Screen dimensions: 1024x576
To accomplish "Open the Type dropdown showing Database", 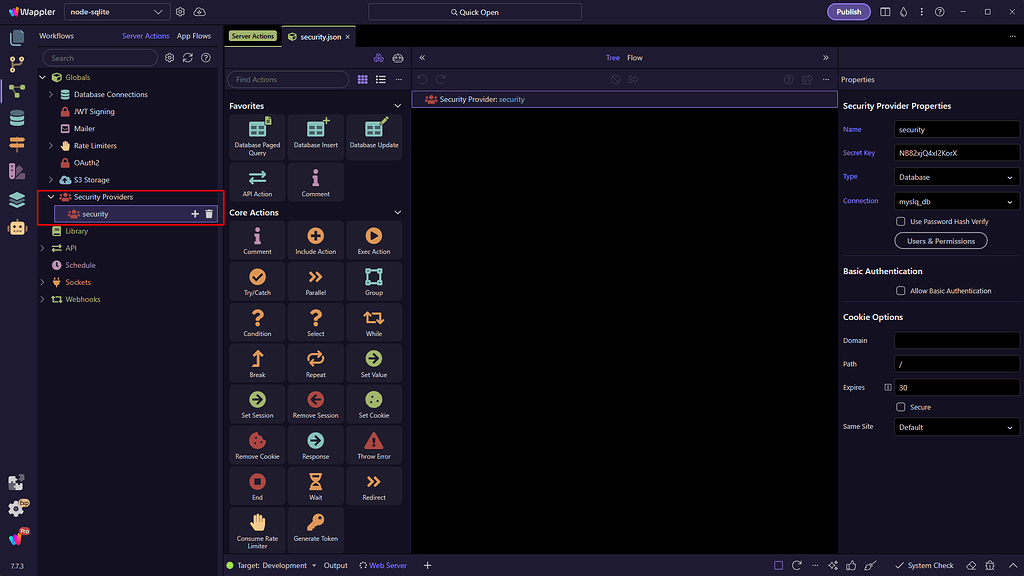I will tap(956, 177).
